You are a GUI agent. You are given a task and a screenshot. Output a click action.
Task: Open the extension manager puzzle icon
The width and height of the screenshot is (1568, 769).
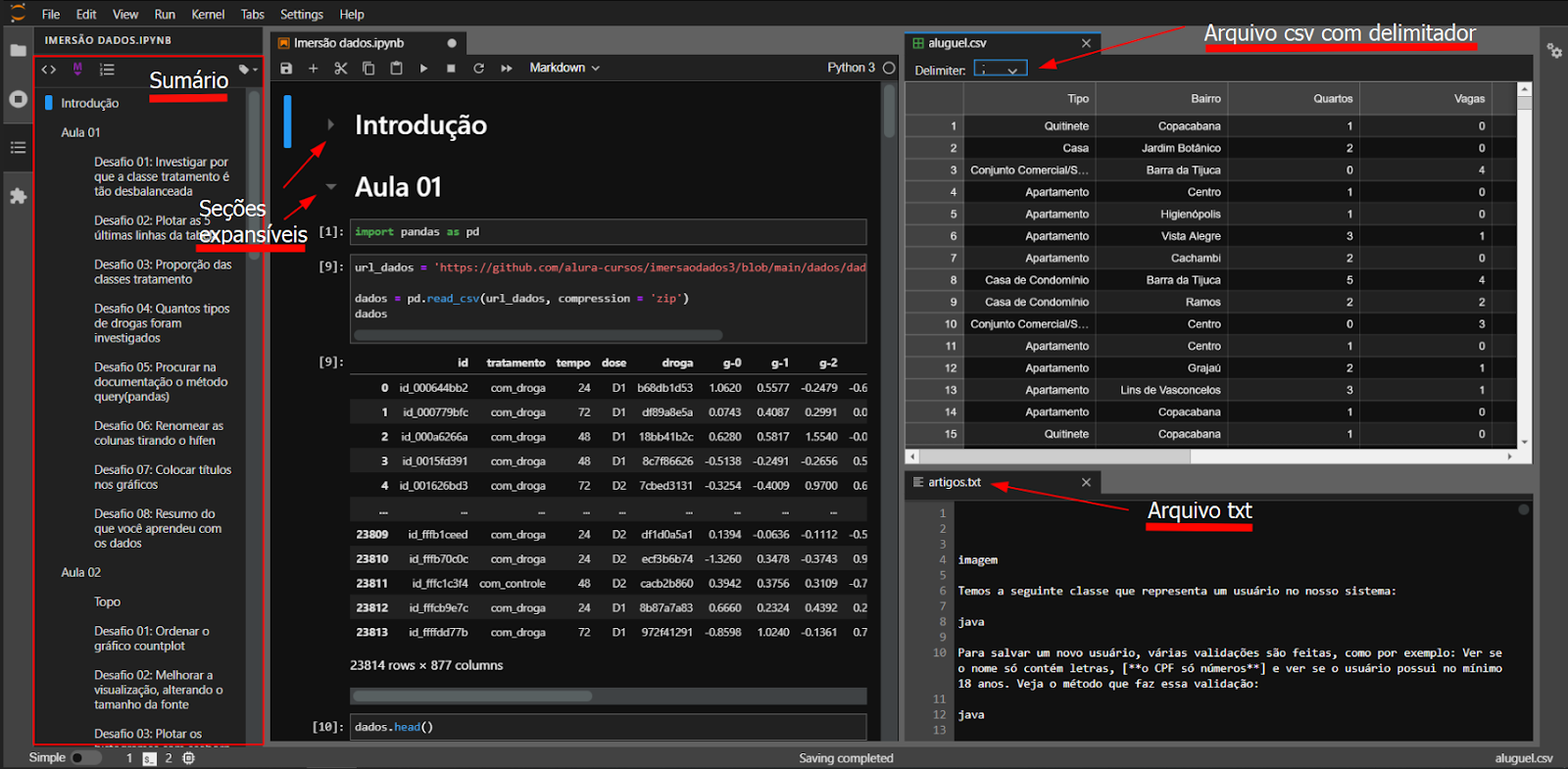point(18,196)
